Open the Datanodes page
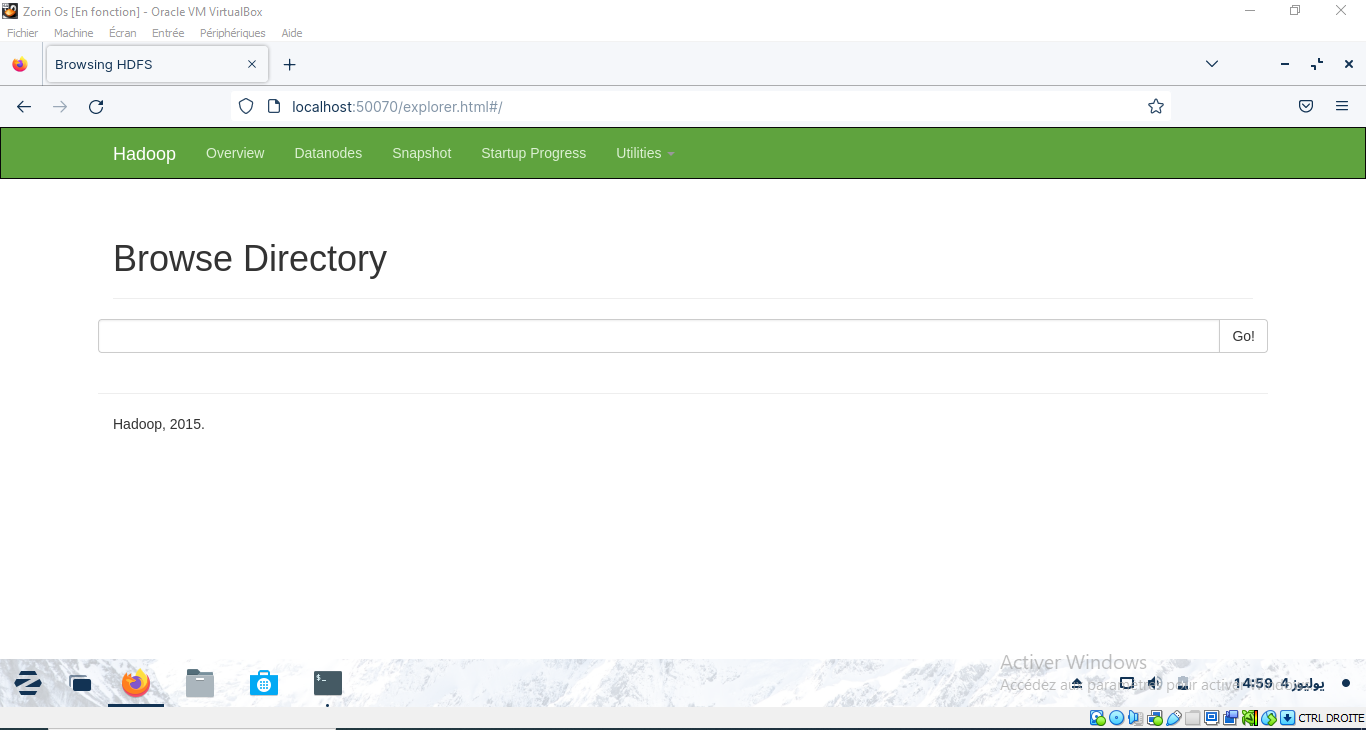The image size is (1366, 730). pos(328,153)
